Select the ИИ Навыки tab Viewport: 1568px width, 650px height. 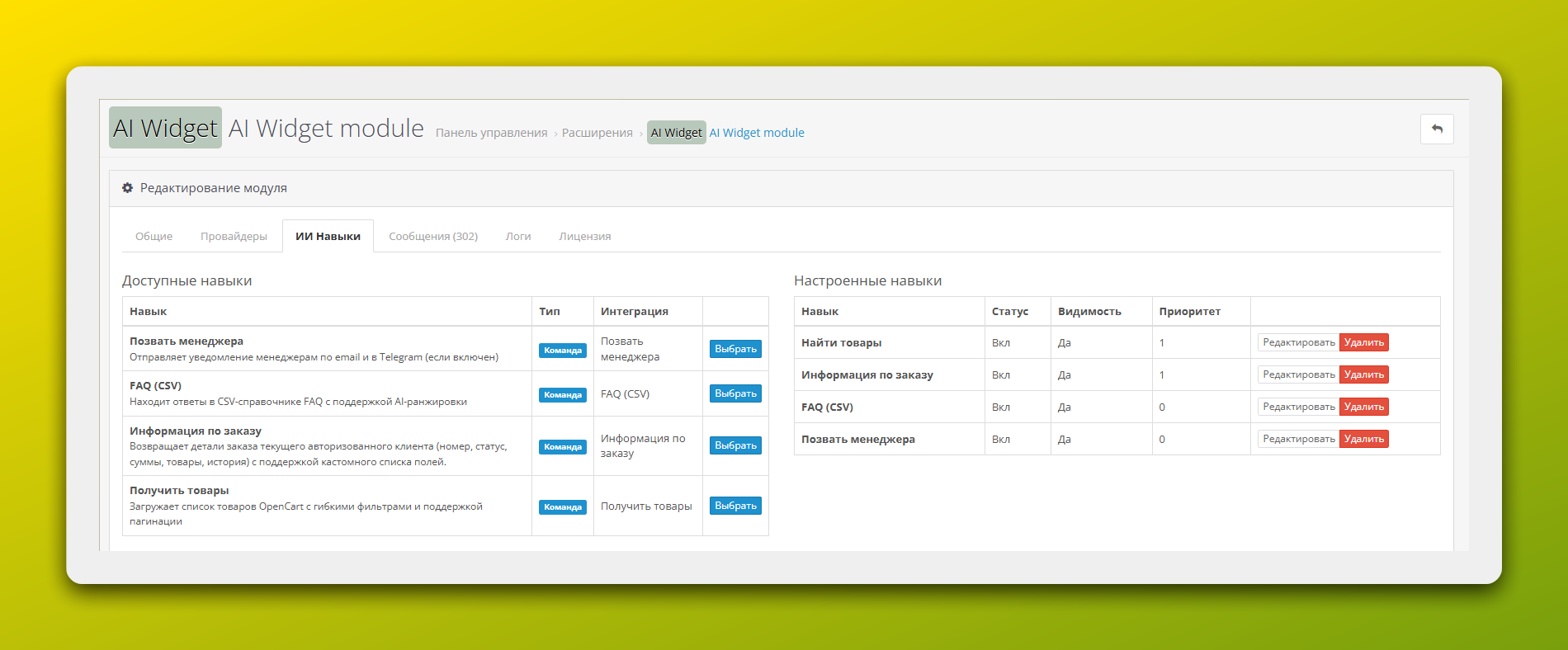pos(328,237)
